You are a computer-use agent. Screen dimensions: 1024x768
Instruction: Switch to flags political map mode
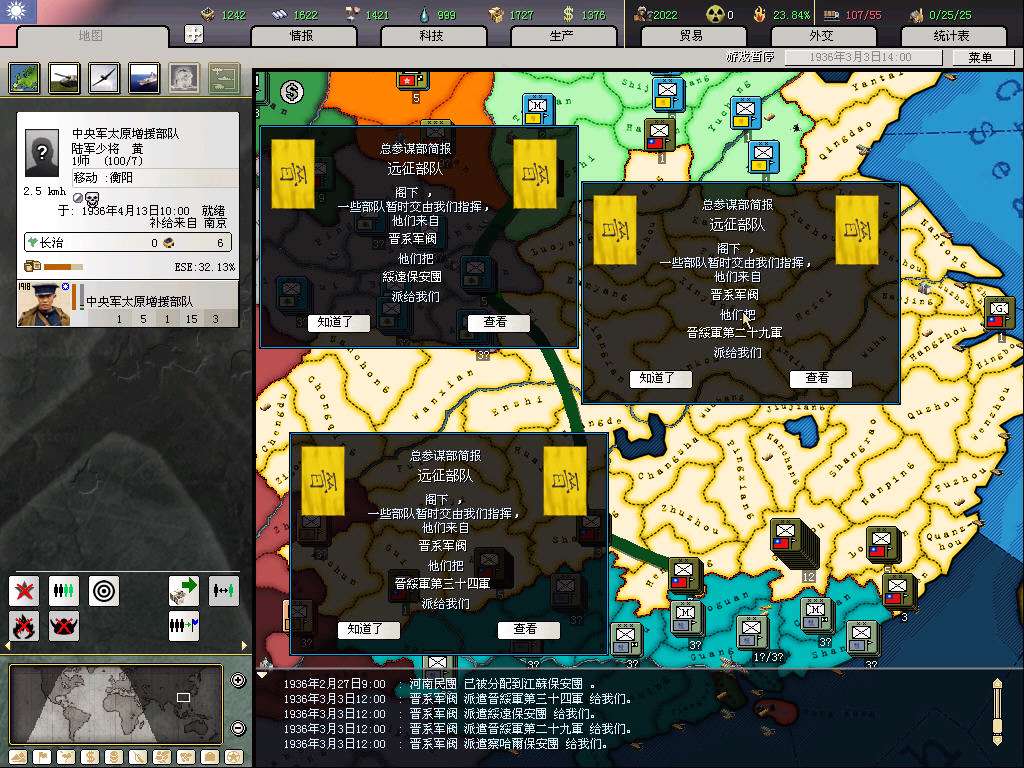tap(42, 758)
